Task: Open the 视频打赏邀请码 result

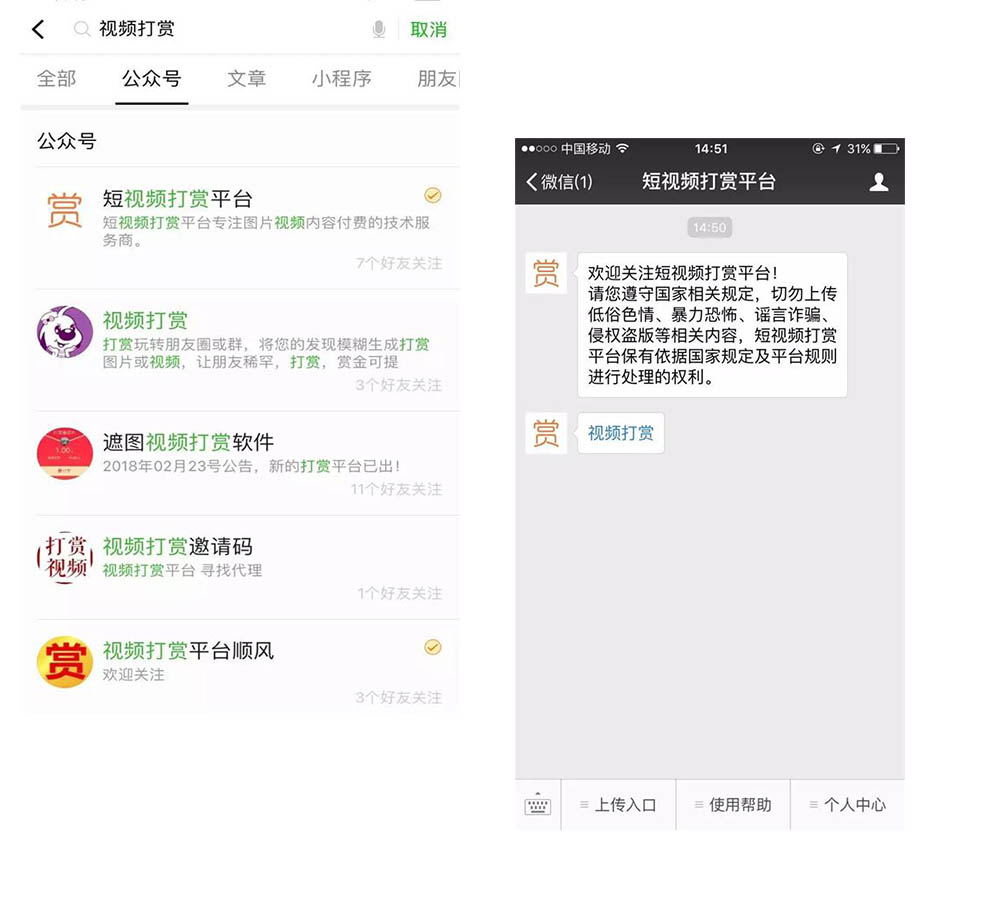Action: pos(247,567)
